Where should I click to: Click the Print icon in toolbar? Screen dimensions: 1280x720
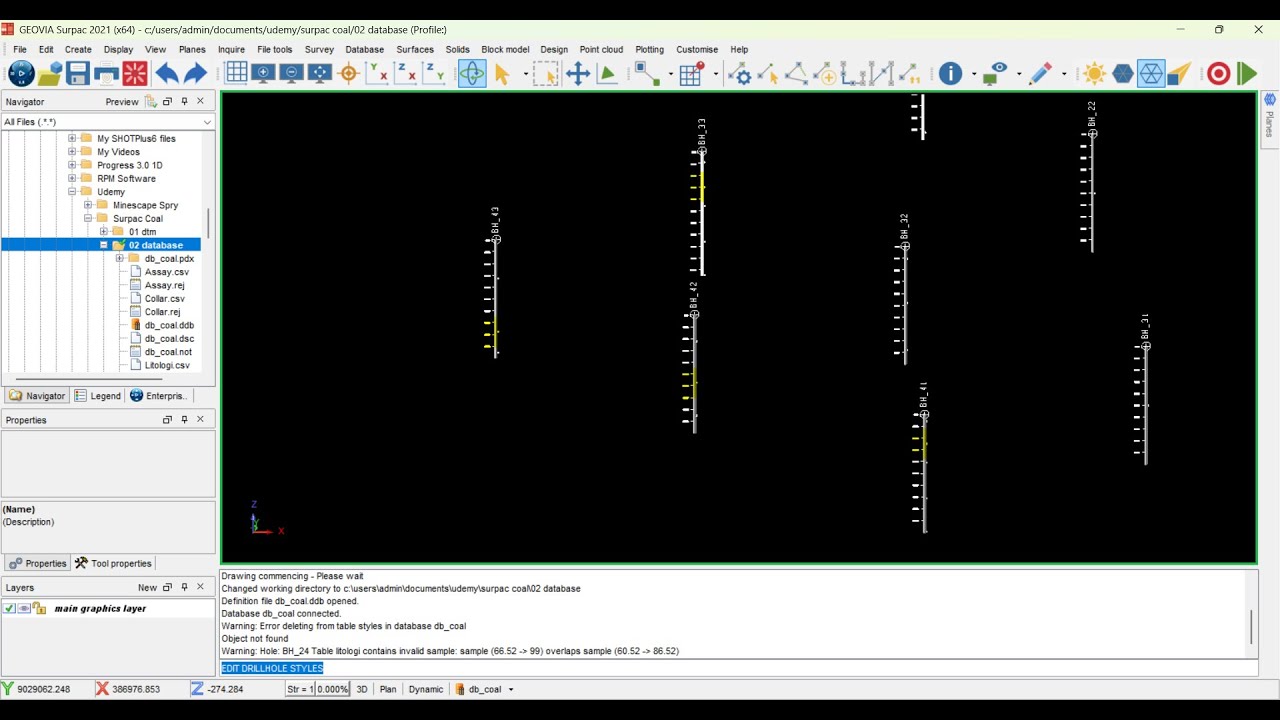(x=106, y=73)
